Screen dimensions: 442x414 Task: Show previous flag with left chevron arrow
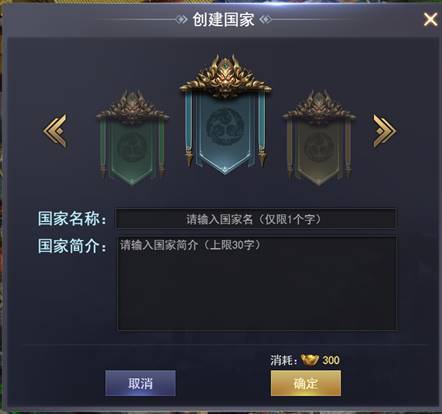click(x=55, y=130)
